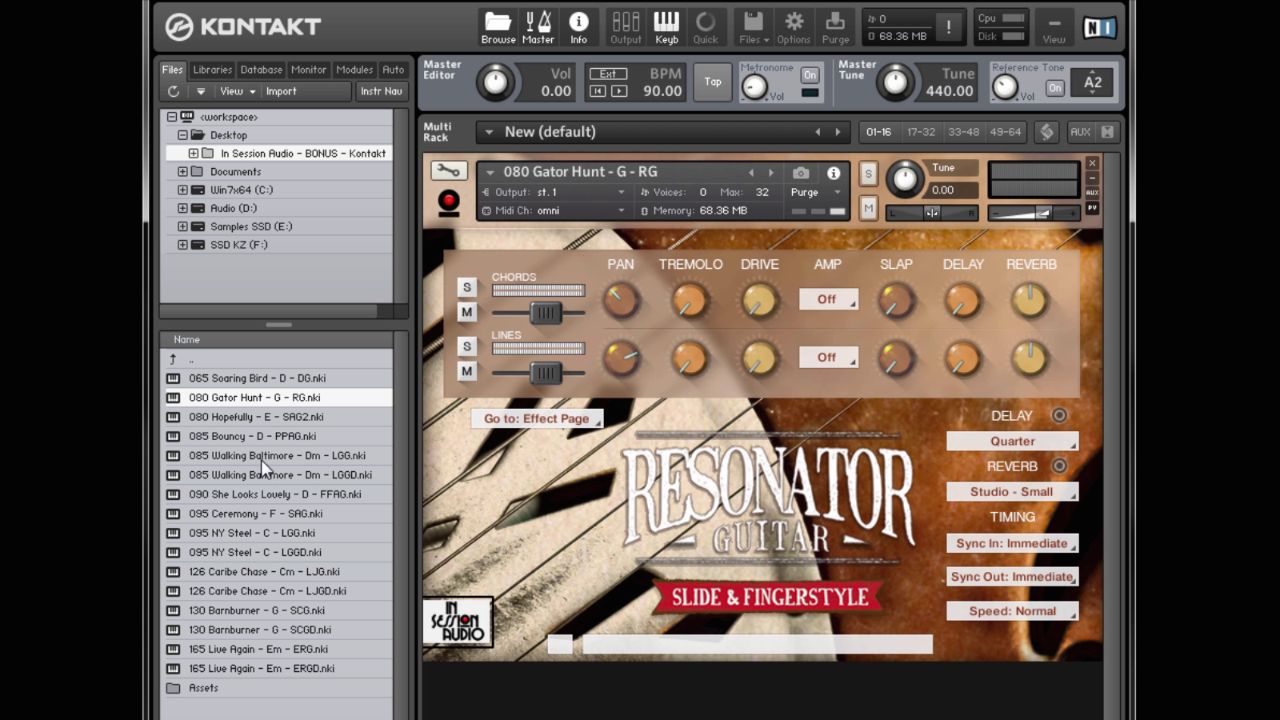Click the Purge icon in header
This screenshot has height=720, width=1280.
(x=835, y=27)
